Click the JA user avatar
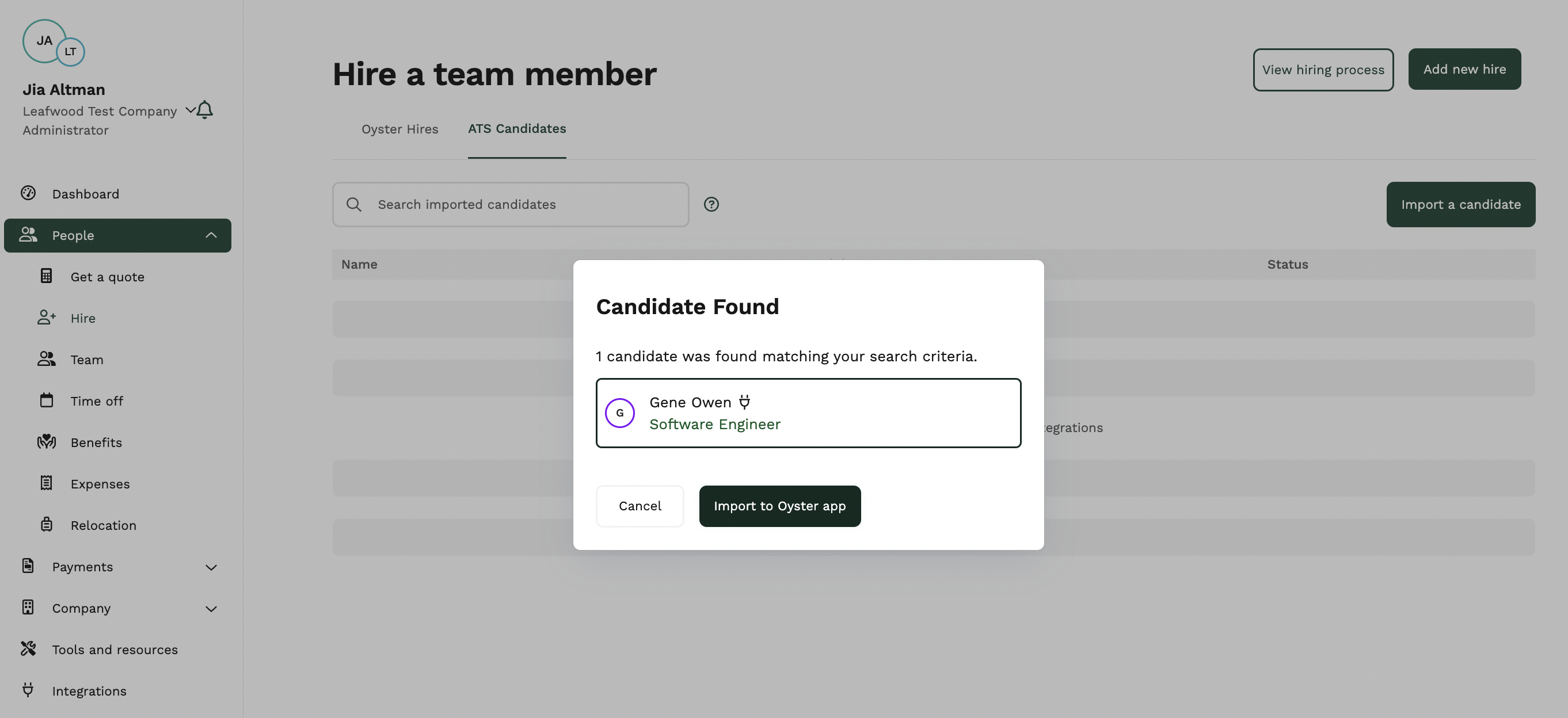The width and height of the screenshot is (1568, 718). [x=44, y=41]
